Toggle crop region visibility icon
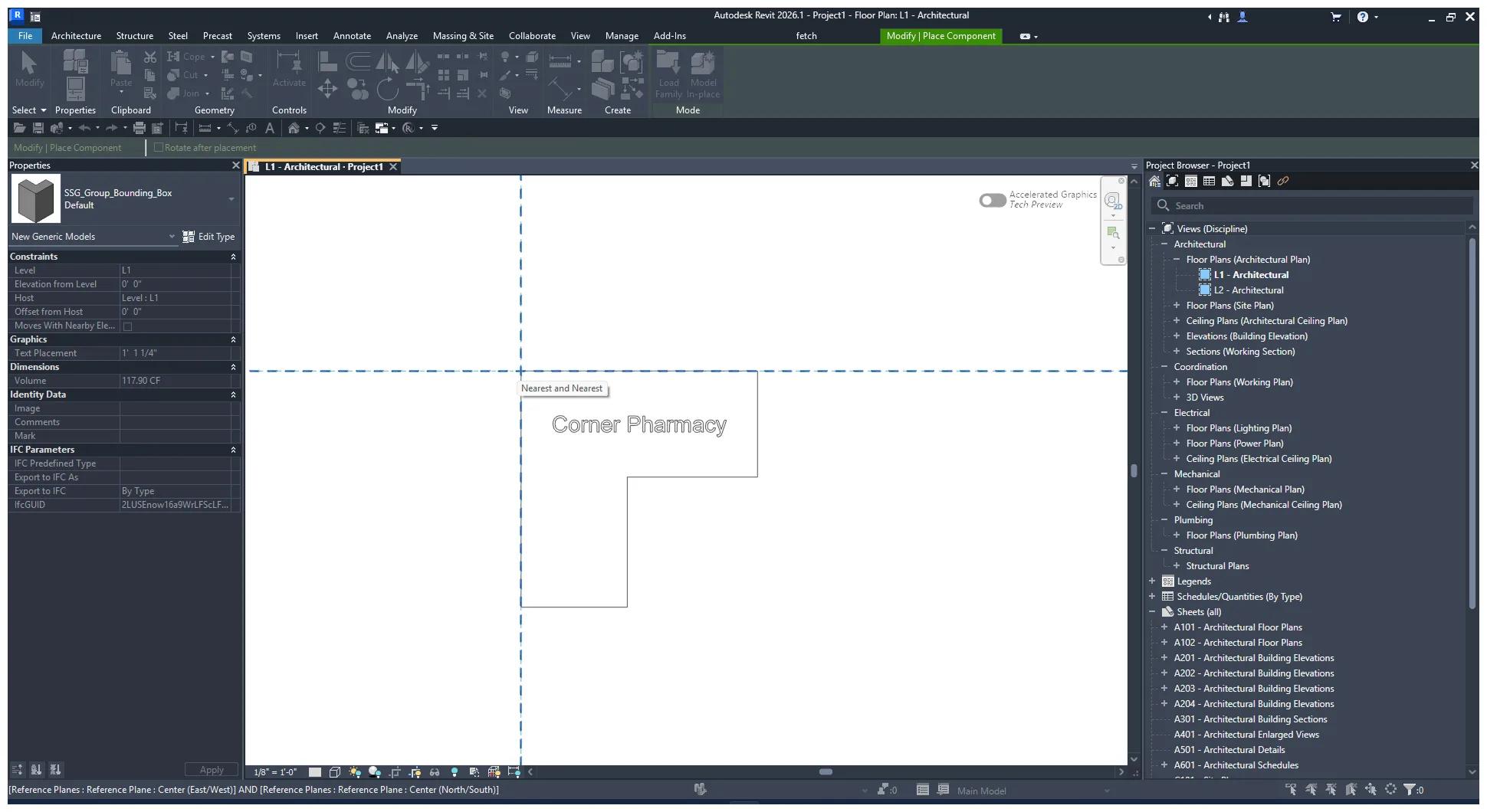The height and width of the screenshot is (812, 1487). coord(415,772)
